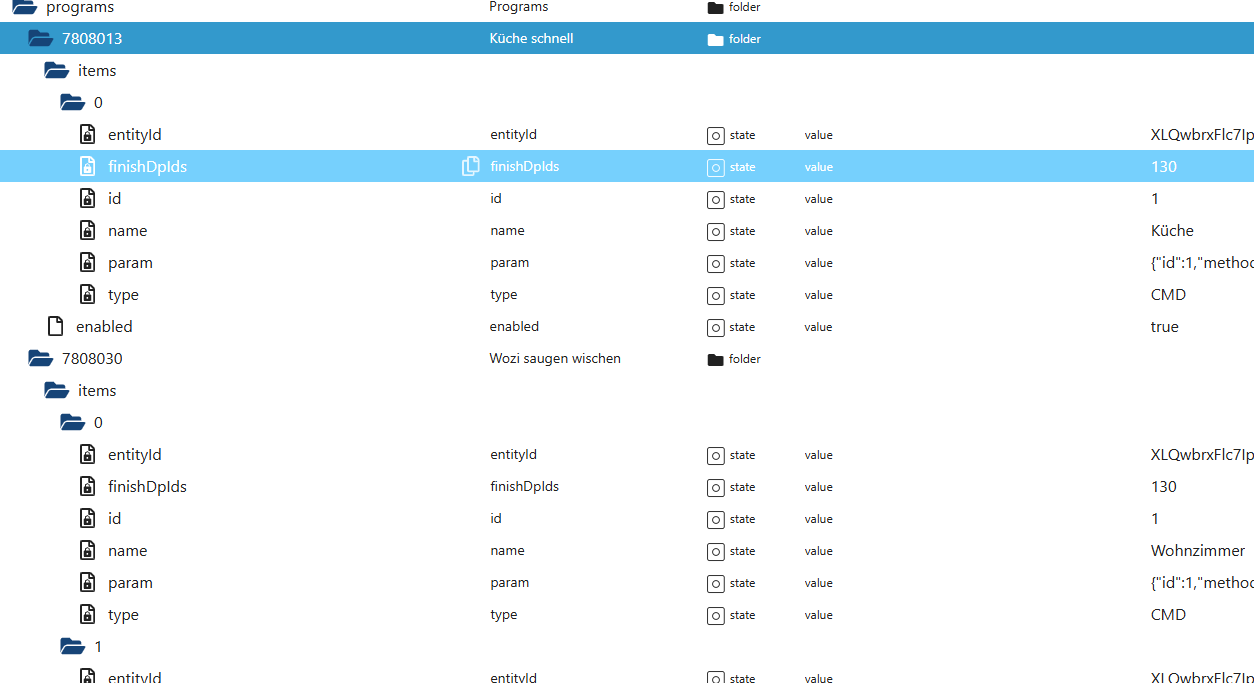This screenshot has width=1254, height=683.
Task: Click the folder type icon of the Programs row
Action: tap(715, 7)
